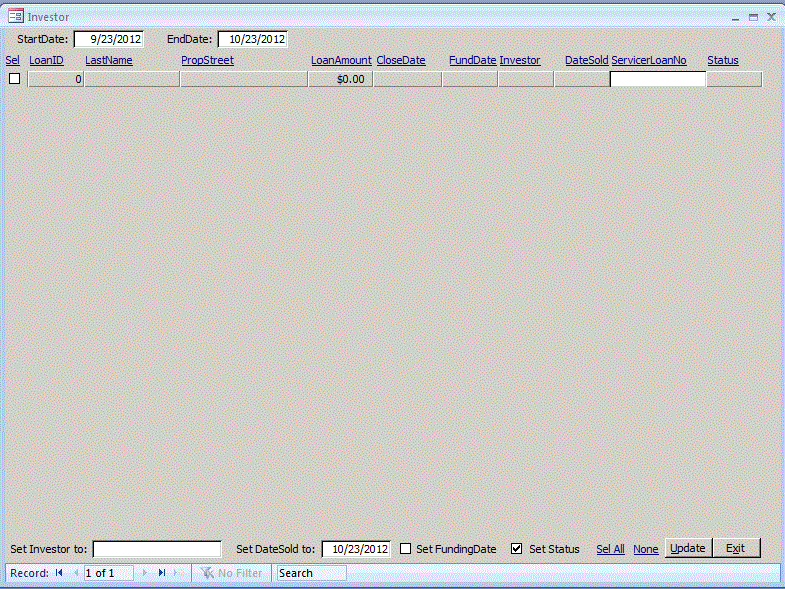This screenshot has width=785, height=589.
Task: Click the Update button
Action: click(x=687, y=548)
